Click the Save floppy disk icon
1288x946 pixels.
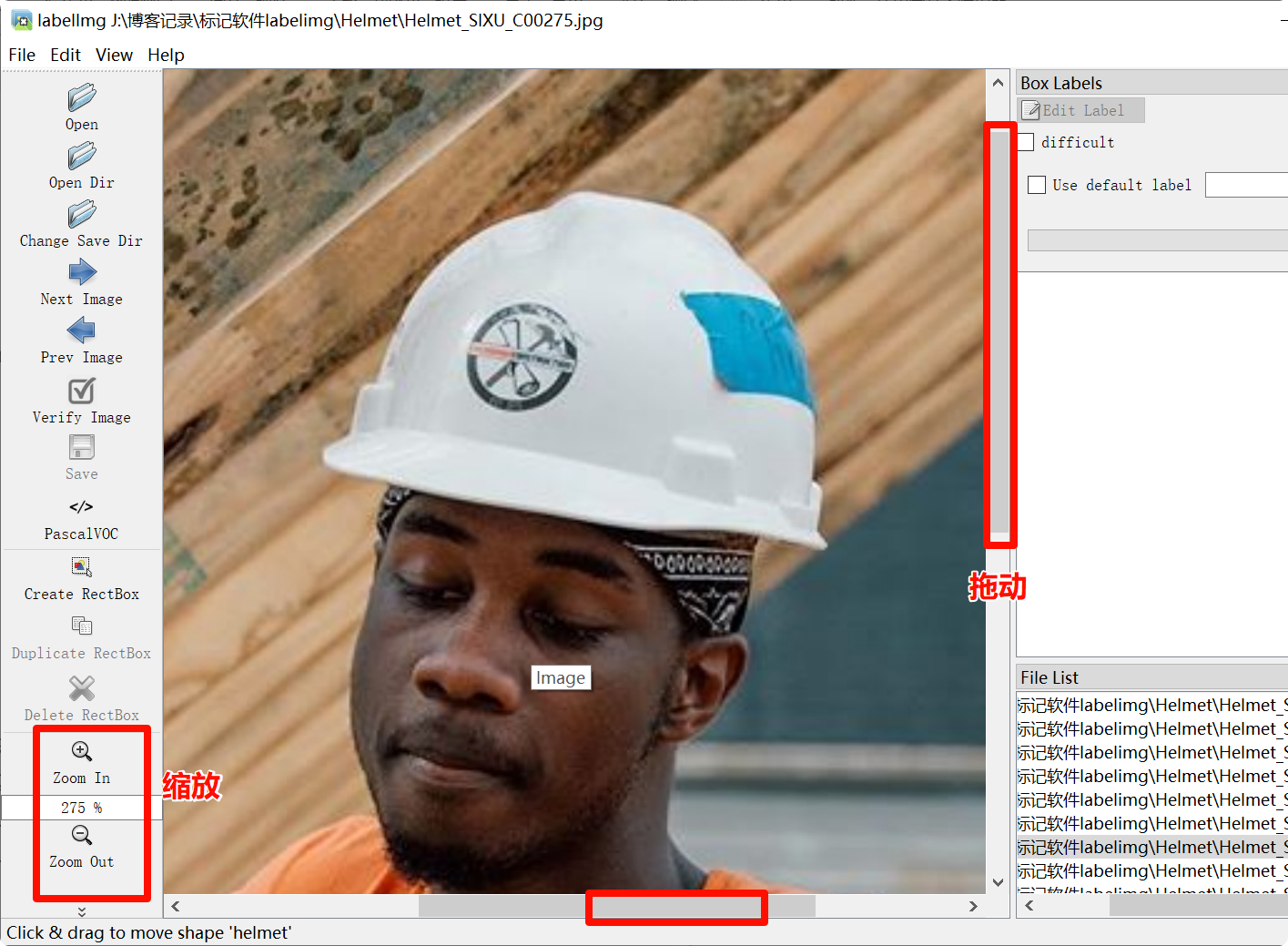coord(81,447)
